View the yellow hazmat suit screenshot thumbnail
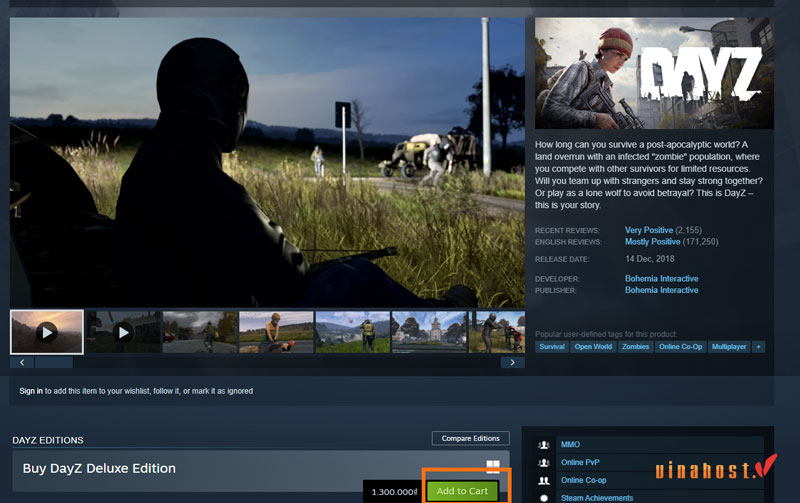The image size is (800, 503). (353, 332)
